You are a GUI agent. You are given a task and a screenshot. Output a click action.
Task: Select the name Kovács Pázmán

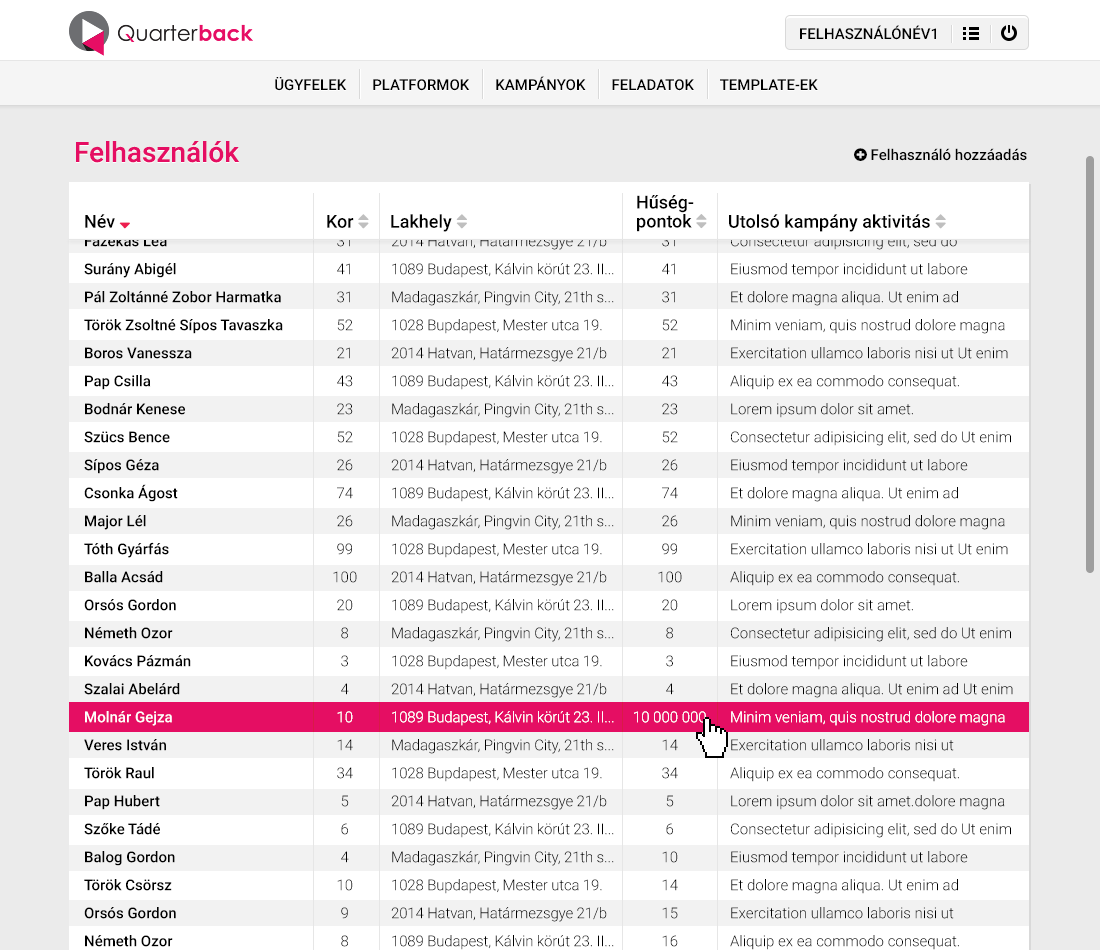click(138, 662)
